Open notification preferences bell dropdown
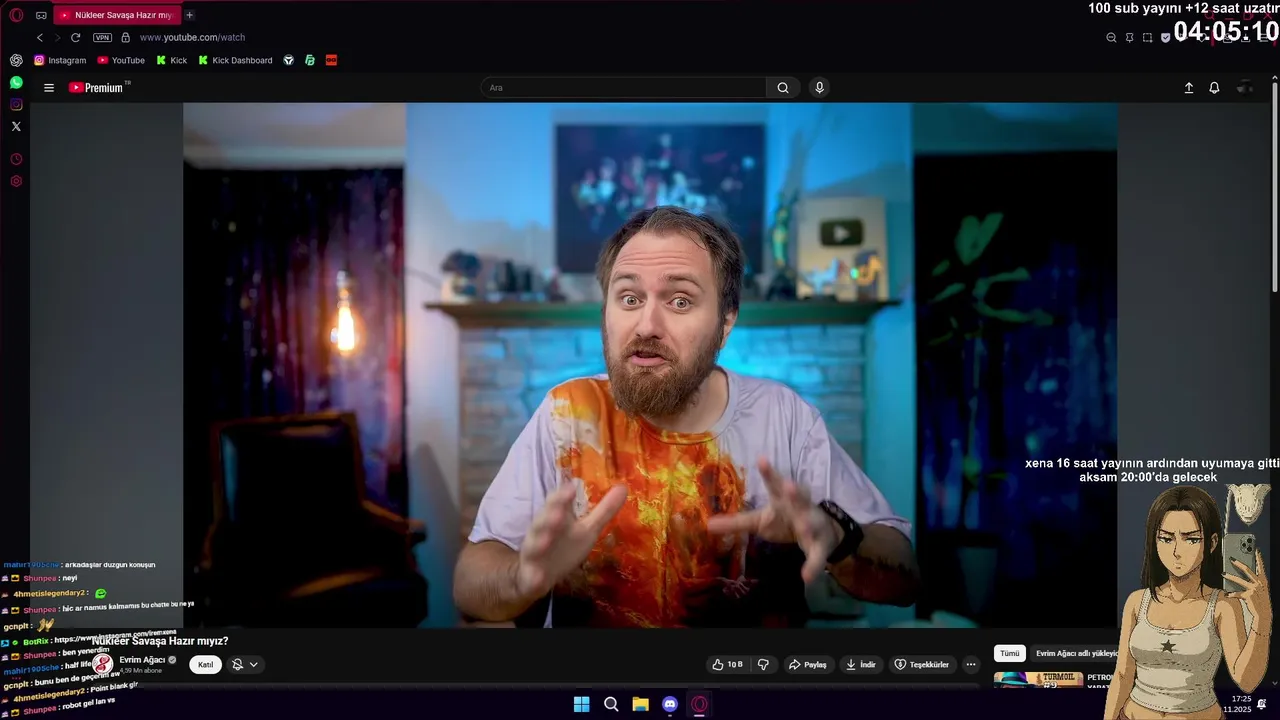This screenshot has height=720, width=1280. pos(245,665)
